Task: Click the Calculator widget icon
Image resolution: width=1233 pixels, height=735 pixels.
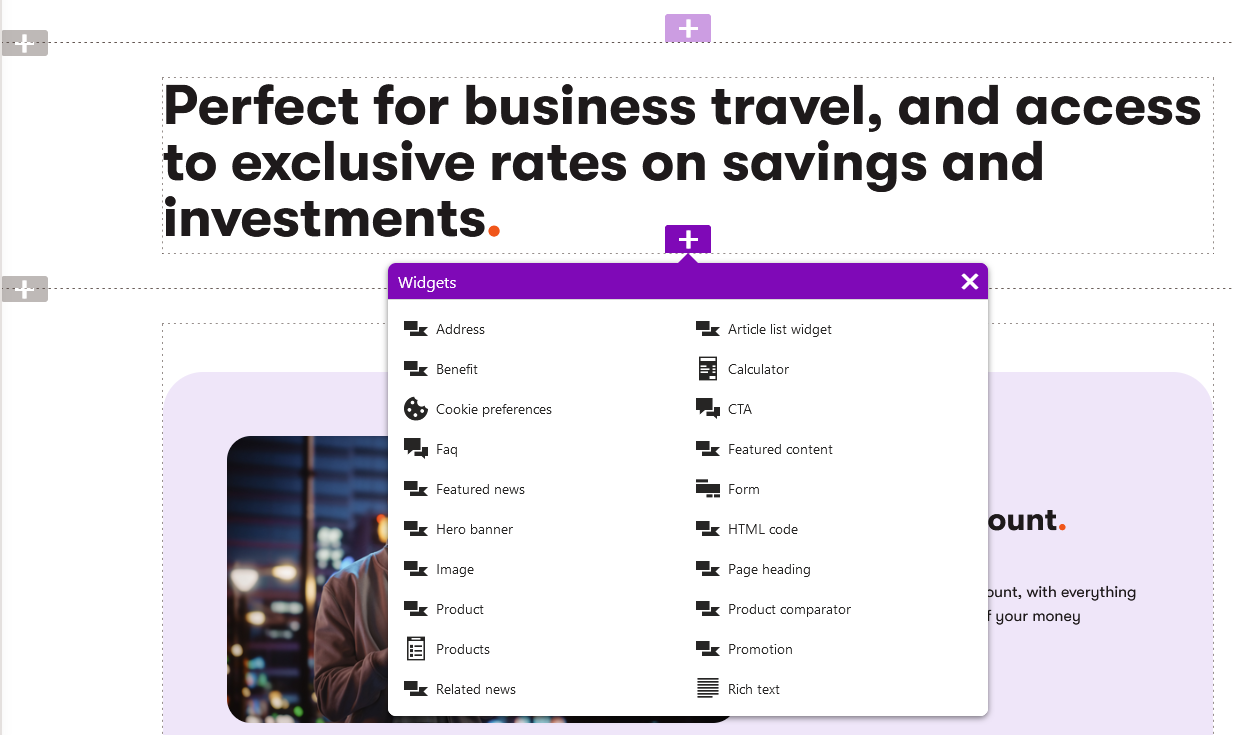Action: point(708,369)
